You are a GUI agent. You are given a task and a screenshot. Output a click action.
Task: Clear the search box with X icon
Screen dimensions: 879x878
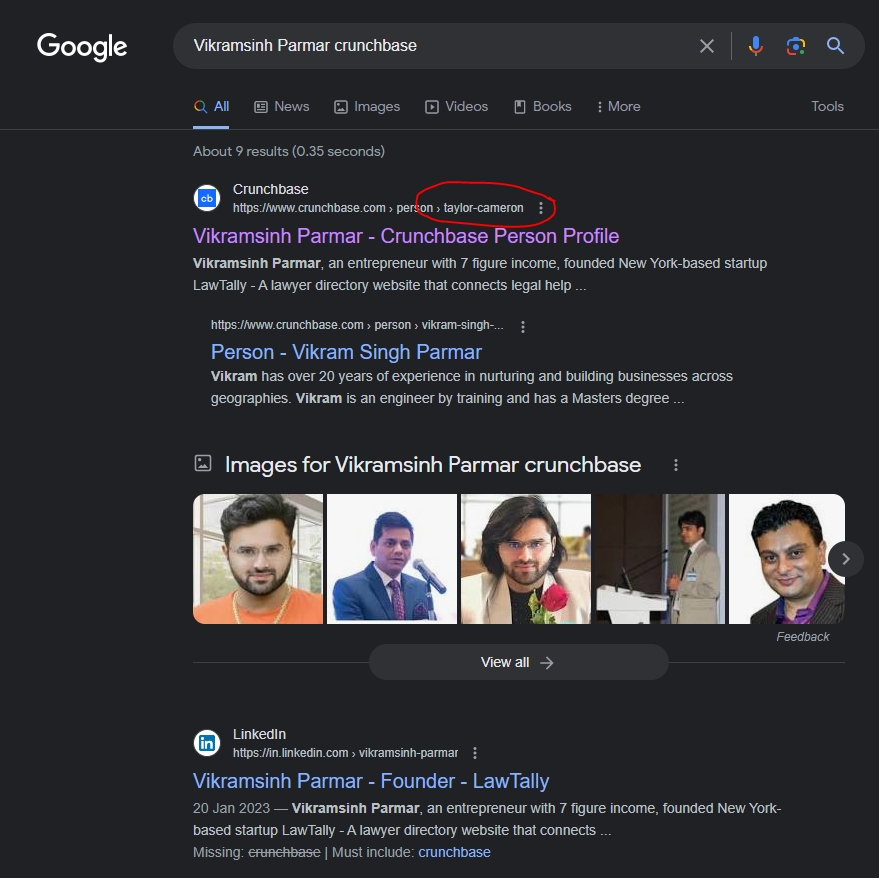(707, 46)
